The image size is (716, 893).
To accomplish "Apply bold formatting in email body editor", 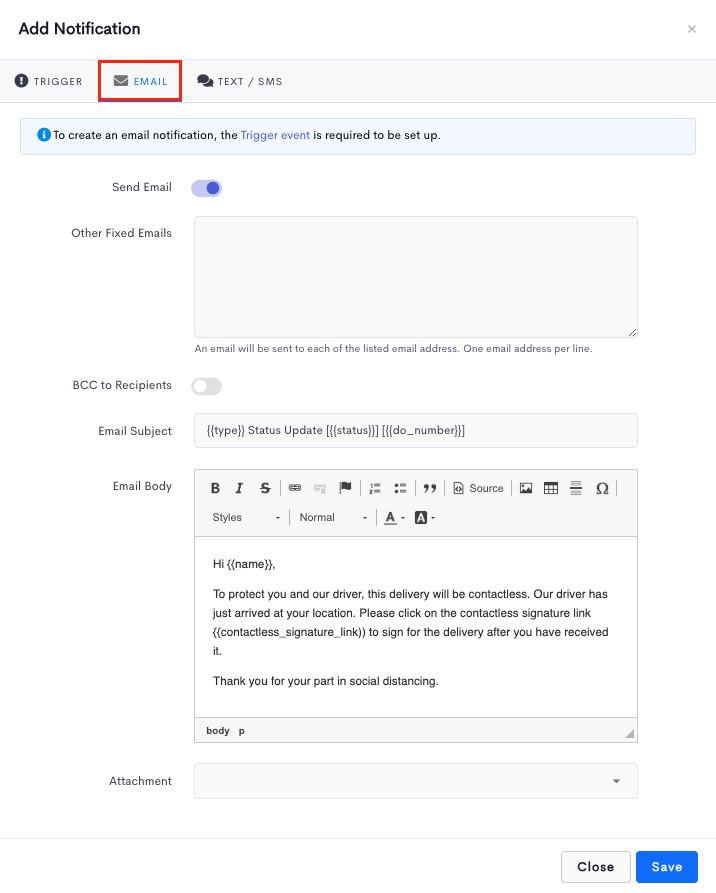I will (215, 488).
